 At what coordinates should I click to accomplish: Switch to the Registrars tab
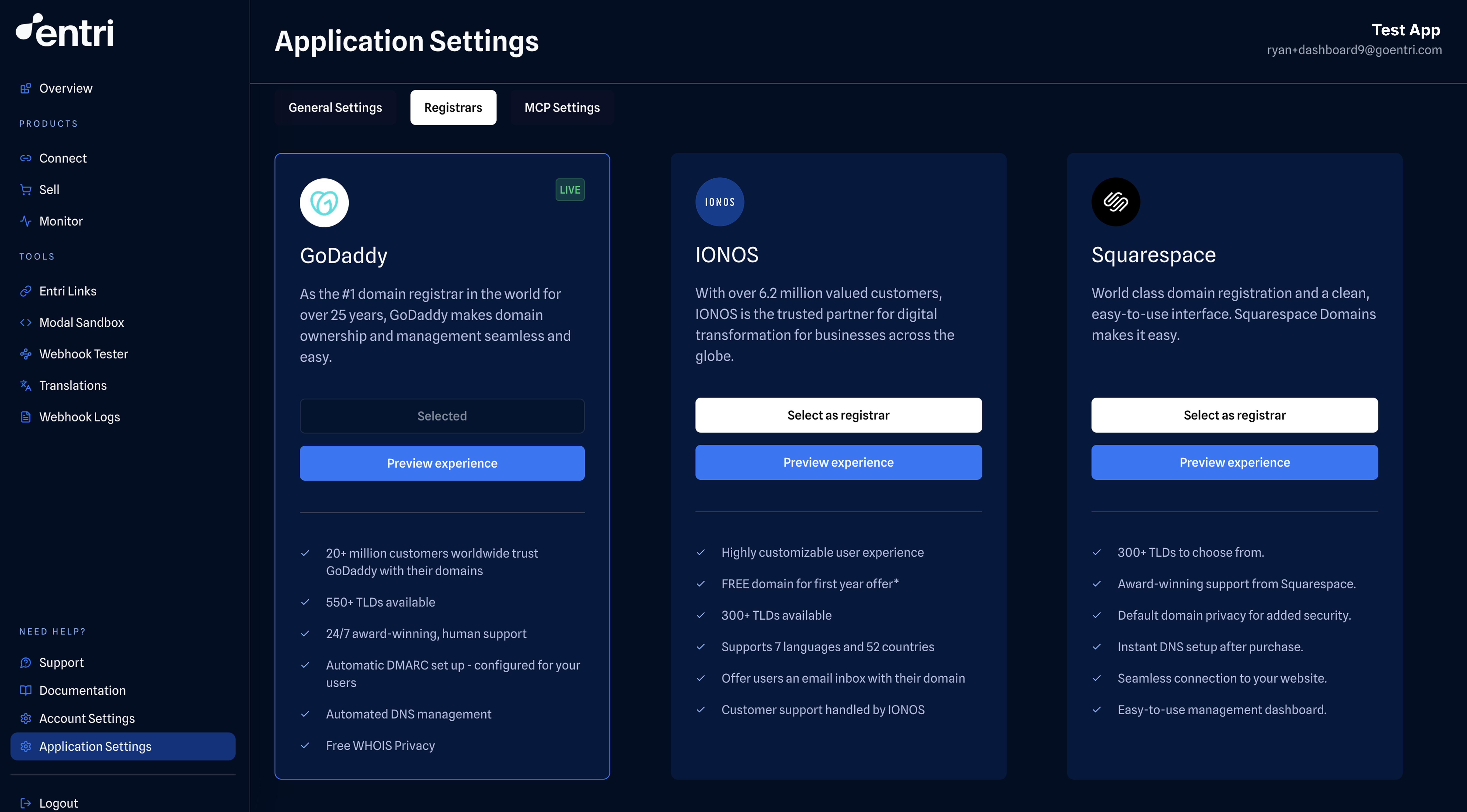[453, 108]
